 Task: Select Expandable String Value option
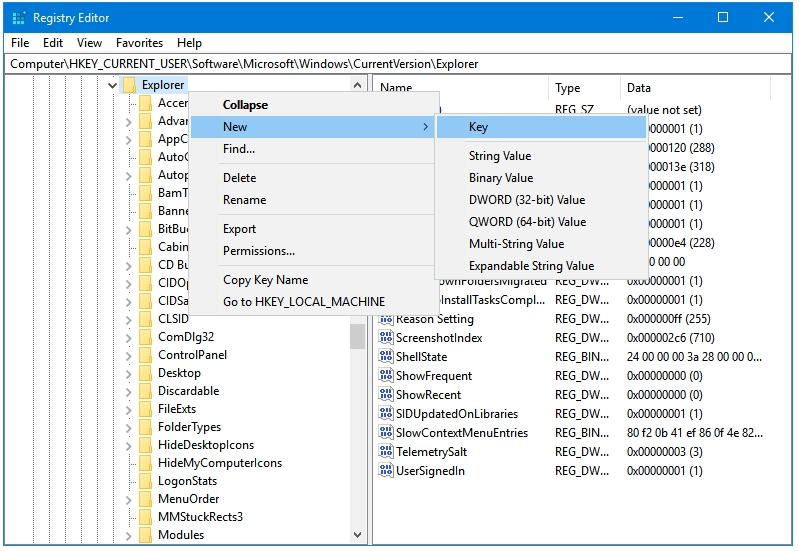point(541,266)
